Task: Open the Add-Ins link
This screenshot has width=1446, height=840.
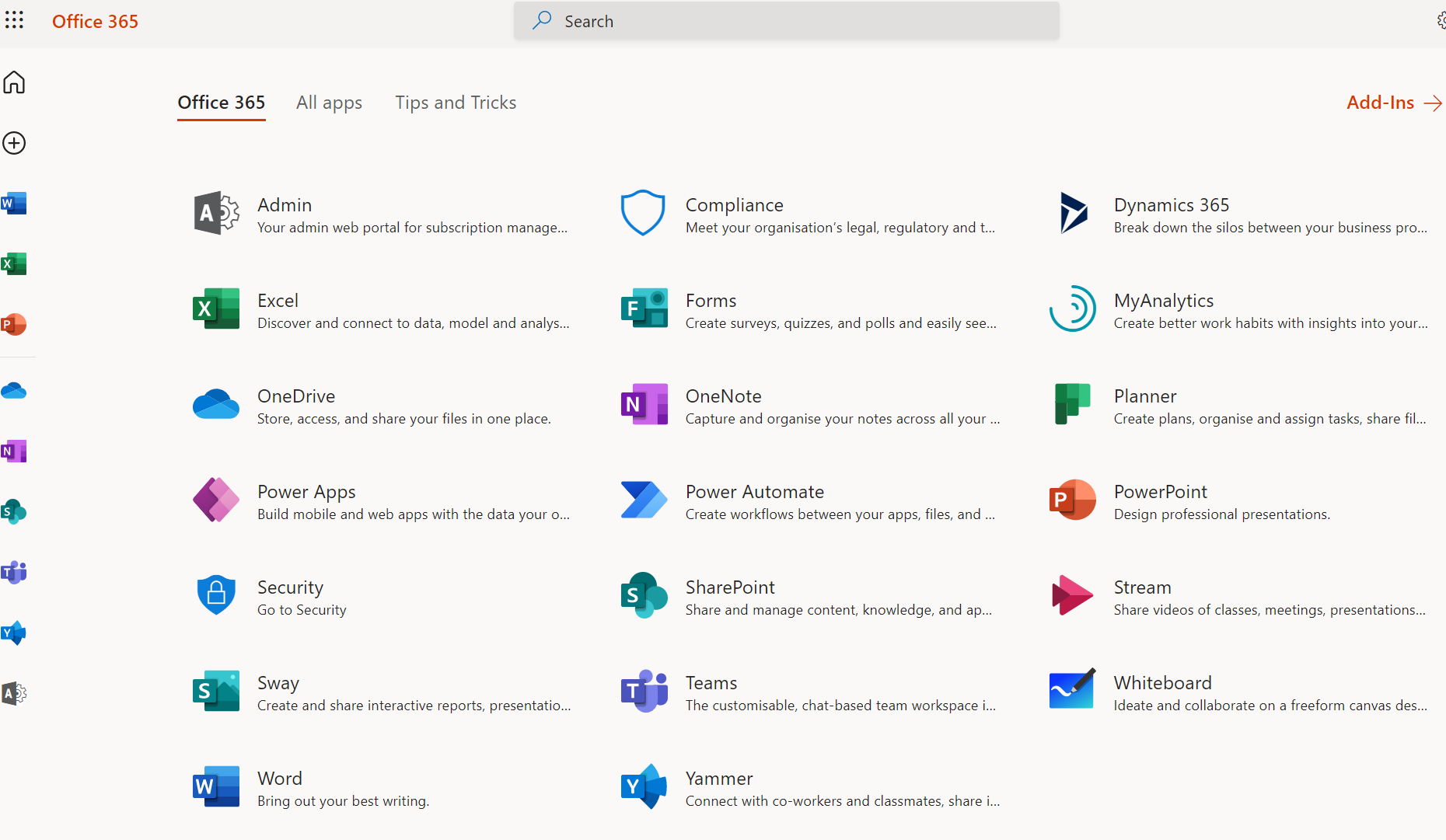Action: [1394, 103]
